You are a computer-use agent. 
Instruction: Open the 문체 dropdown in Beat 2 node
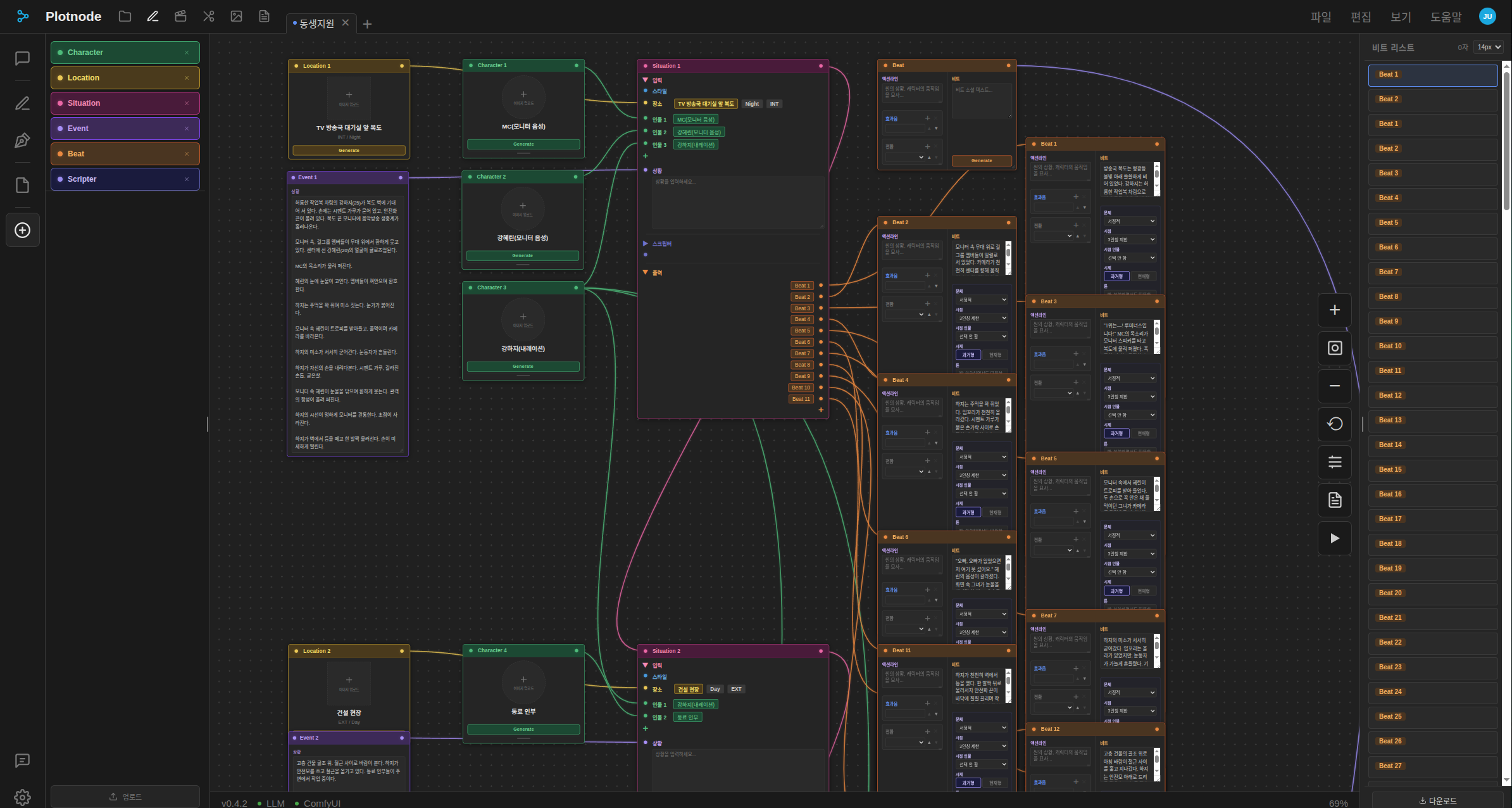click(x=982, y=300)
